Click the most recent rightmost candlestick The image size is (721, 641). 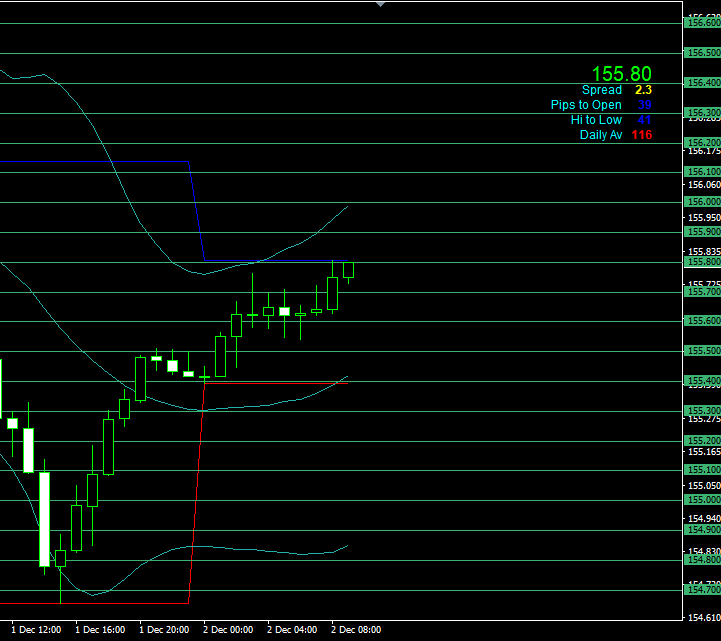click(349, 270)
